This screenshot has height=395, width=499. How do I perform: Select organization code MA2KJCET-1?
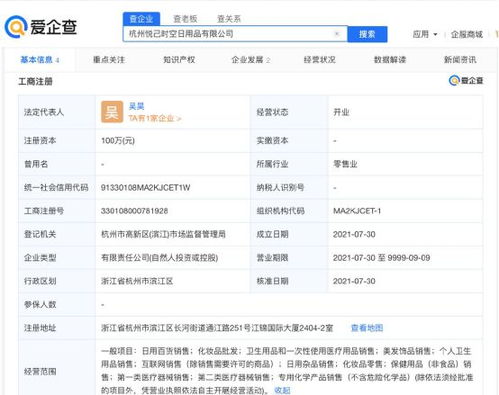357,211
